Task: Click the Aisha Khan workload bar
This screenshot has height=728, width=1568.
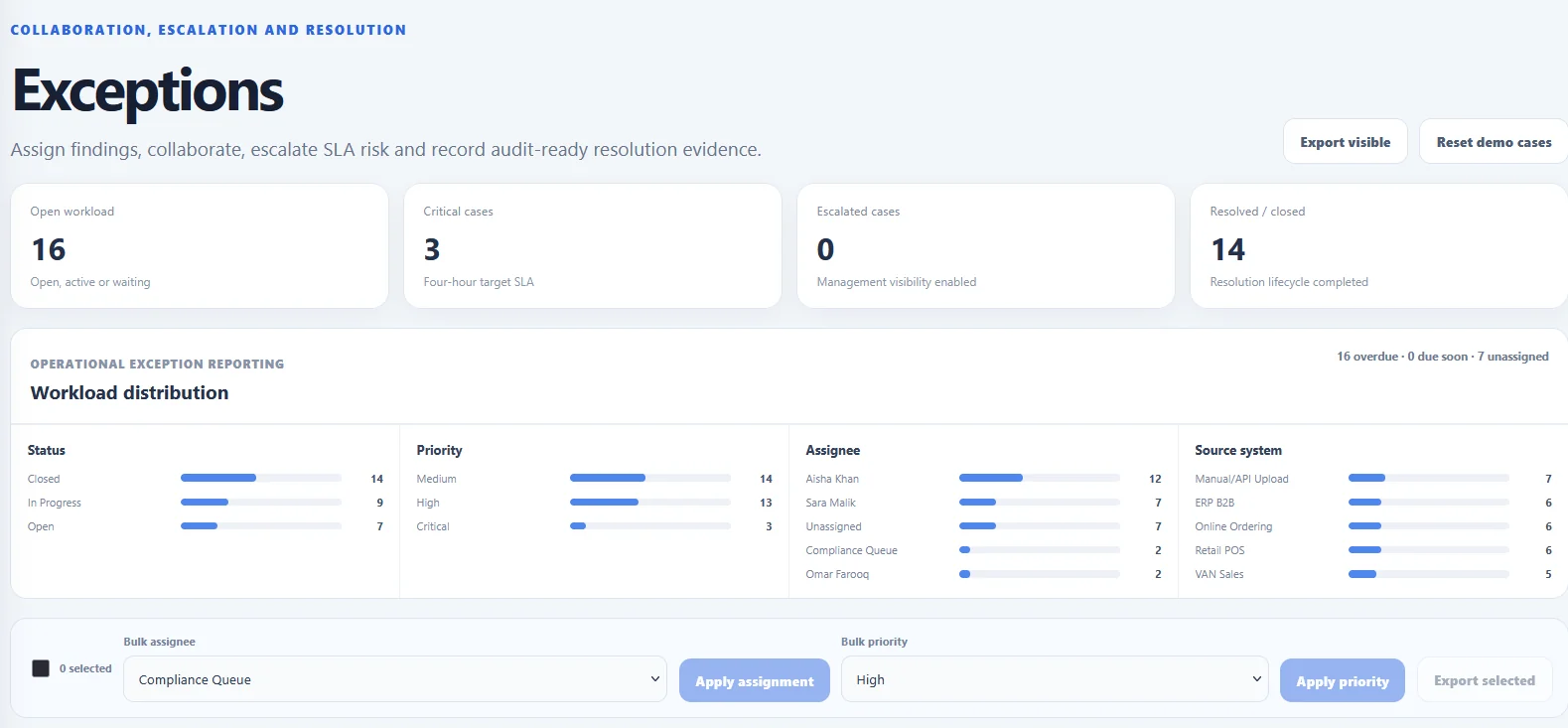Action: [x=1040, y=478]
